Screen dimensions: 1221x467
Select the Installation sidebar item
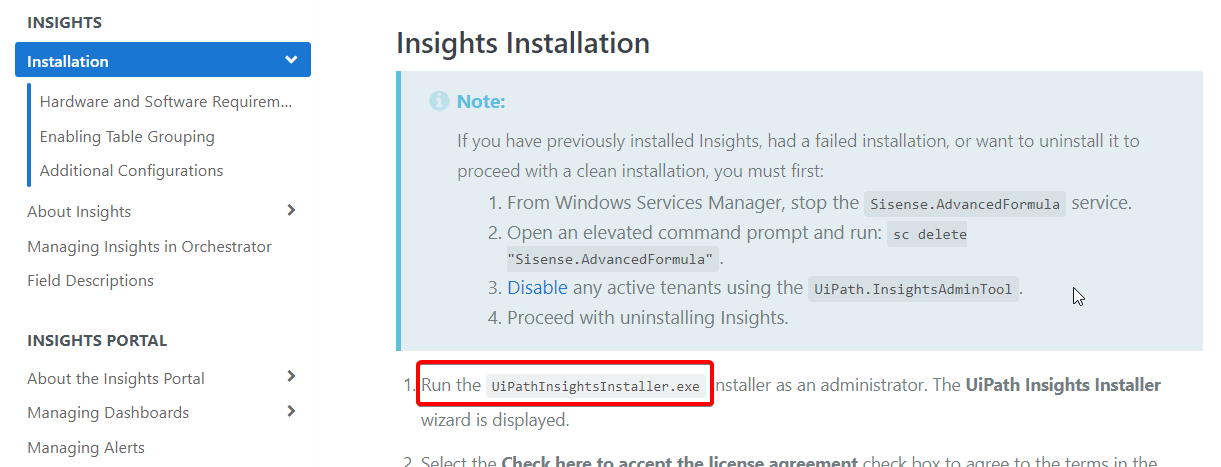pos(68,61)
